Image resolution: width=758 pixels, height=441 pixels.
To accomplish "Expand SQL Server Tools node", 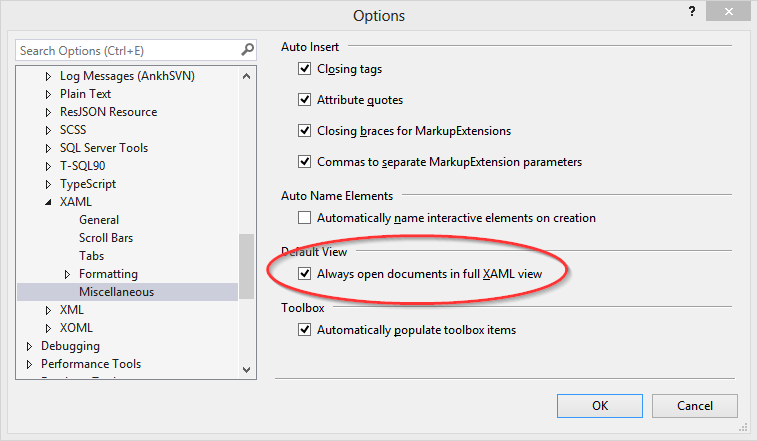I will click(x=48, y=148).
